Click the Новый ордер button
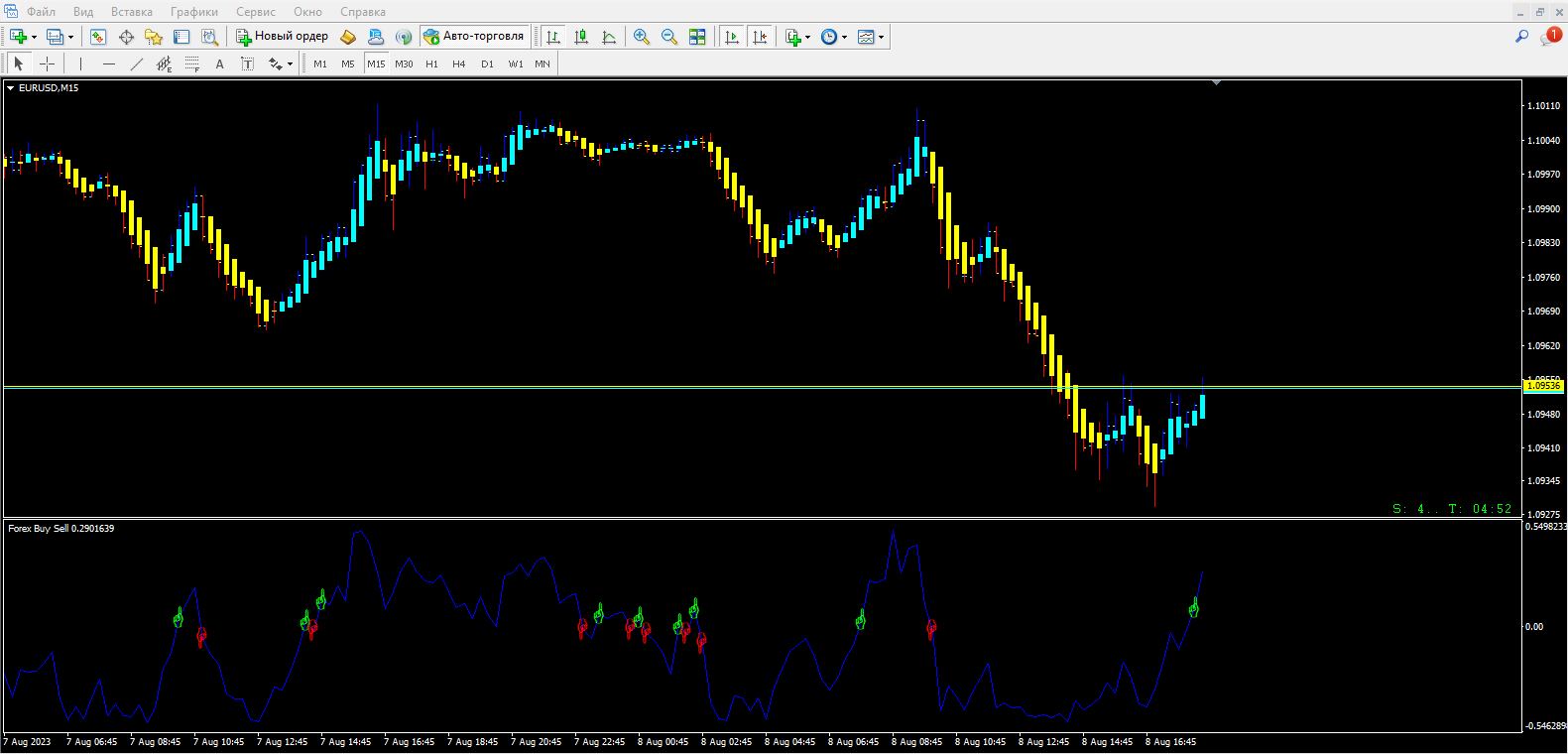Screen dimensions: 1568x755 283,37
